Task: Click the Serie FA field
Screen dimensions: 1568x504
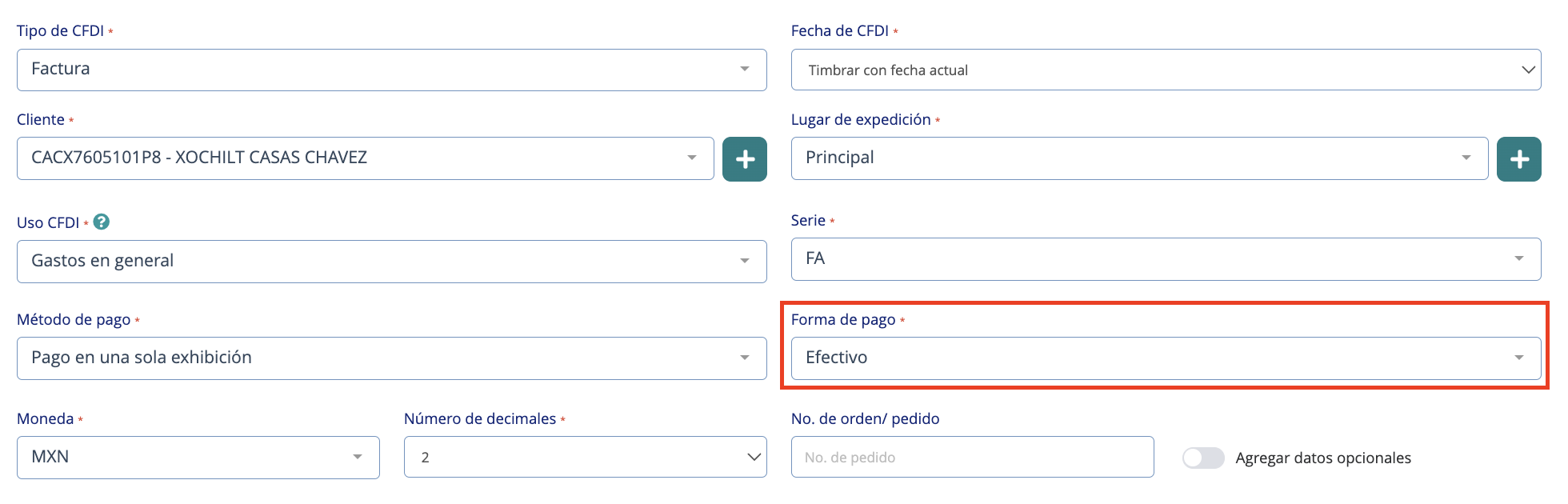Action: pyautogui.click(x=1165, y=259)
